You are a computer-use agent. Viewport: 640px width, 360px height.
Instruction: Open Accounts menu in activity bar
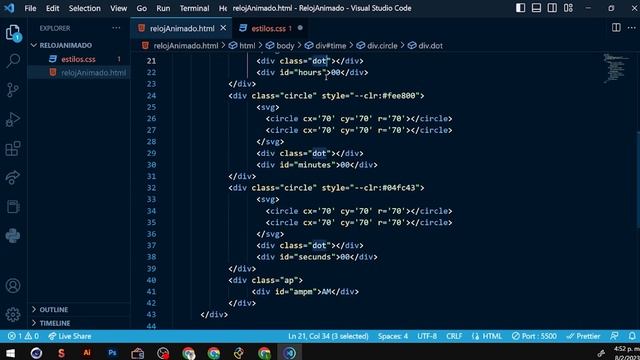(x=13, y=285)
